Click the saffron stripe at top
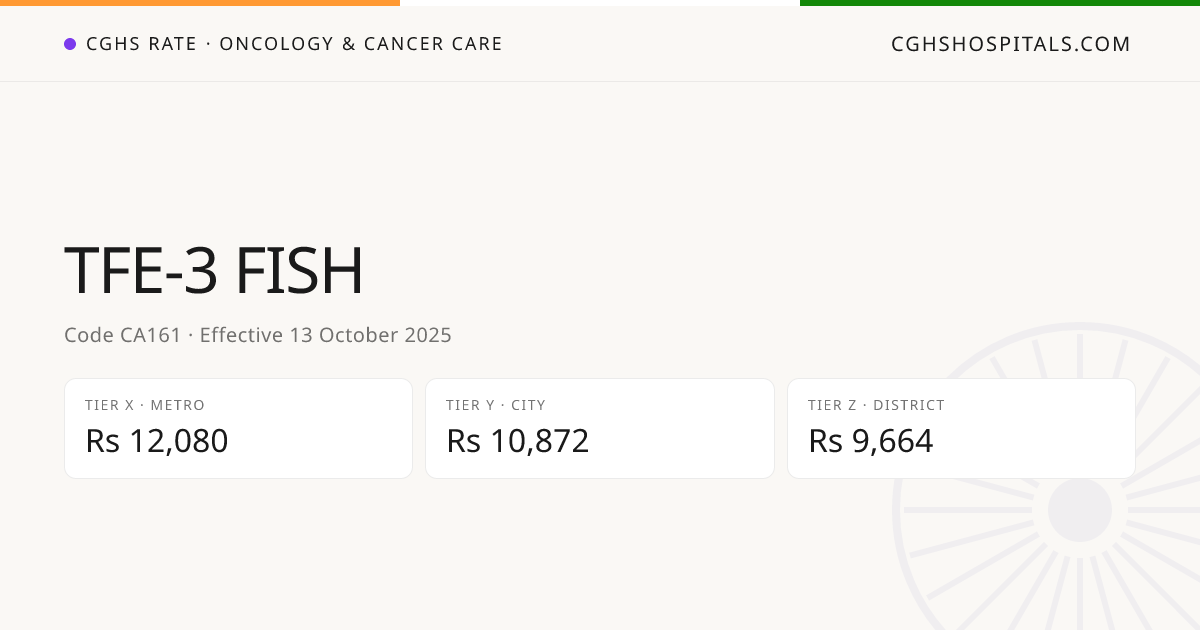1200x630 pixels. pyautogui.click(x=200, y=3)
